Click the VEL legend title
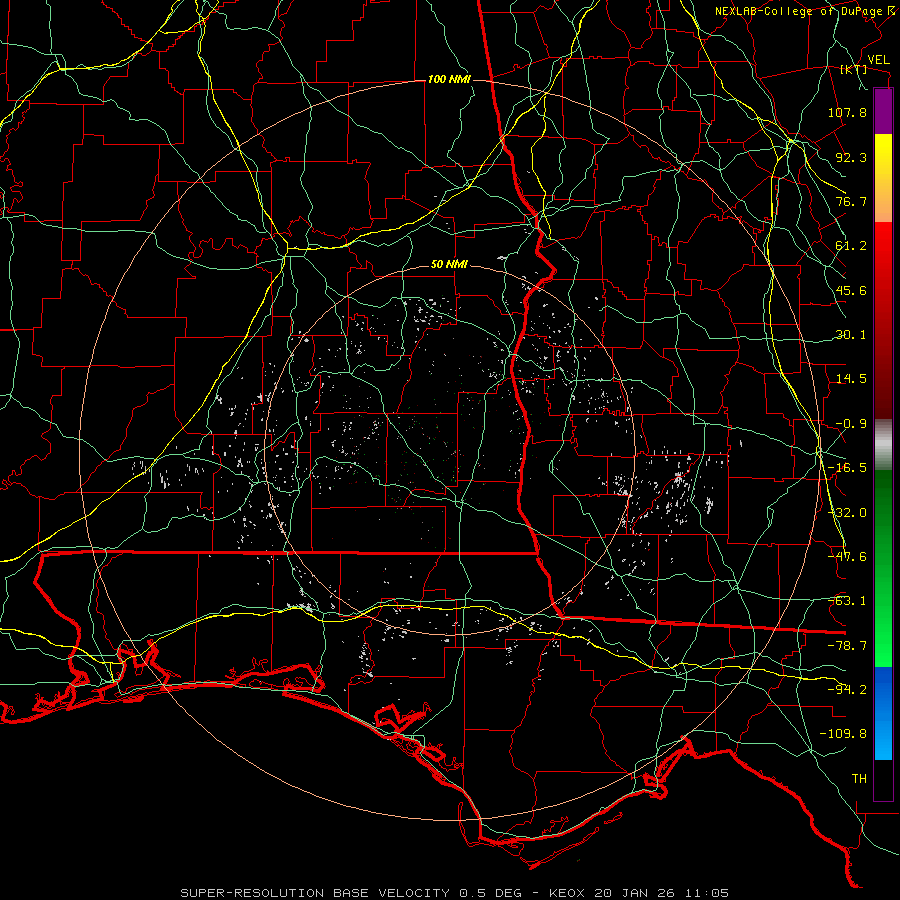900x900 pixels. click(x=879, y=60)
